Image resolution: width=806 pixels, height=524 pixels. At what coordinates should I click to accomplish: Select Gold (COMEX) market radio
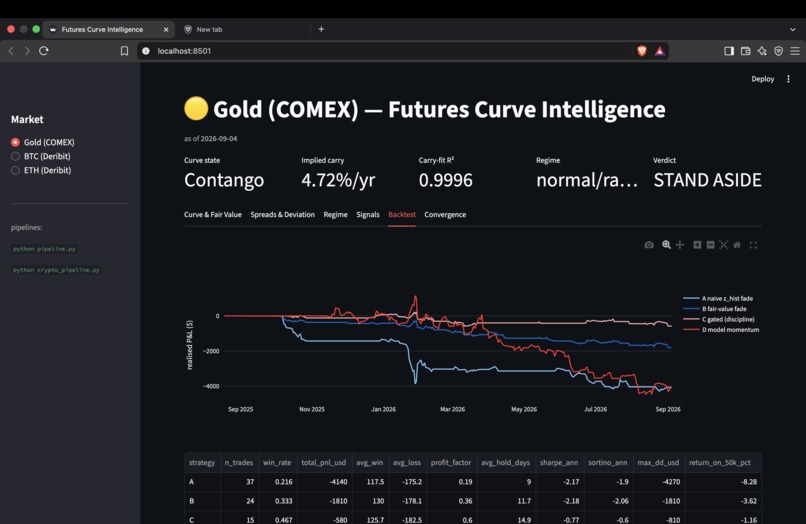(x=15, y=142)
